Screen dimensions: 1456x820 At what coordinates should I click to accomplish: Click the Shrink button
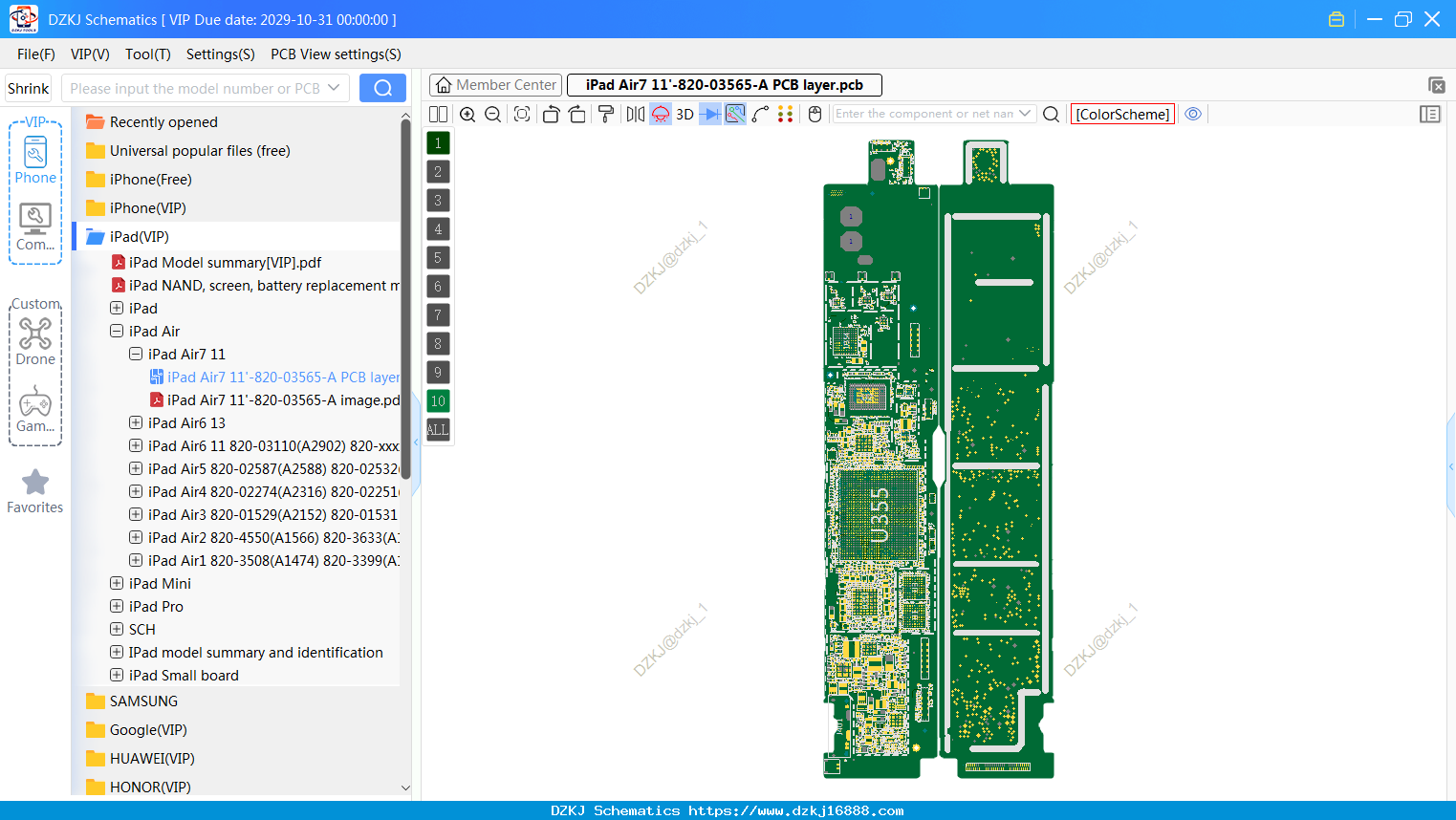28,88
